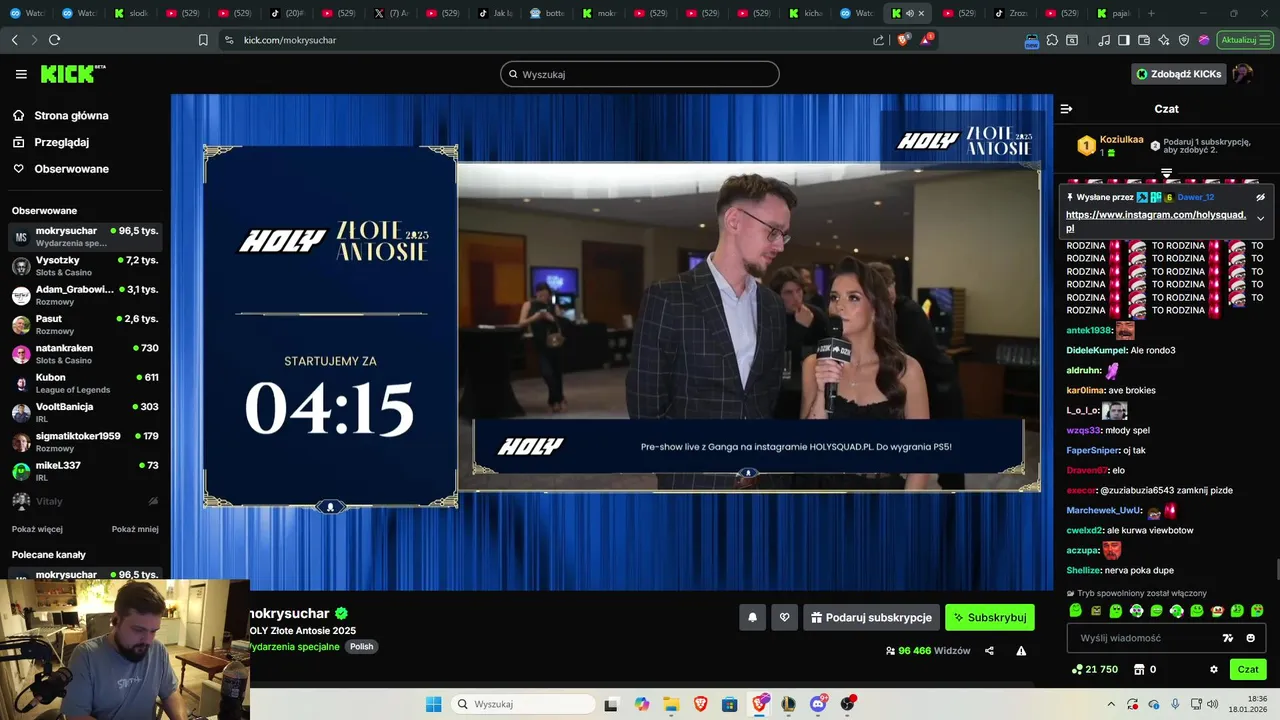
Task: Open Kubon League of Legends channel
Action: tap(85, 383)
